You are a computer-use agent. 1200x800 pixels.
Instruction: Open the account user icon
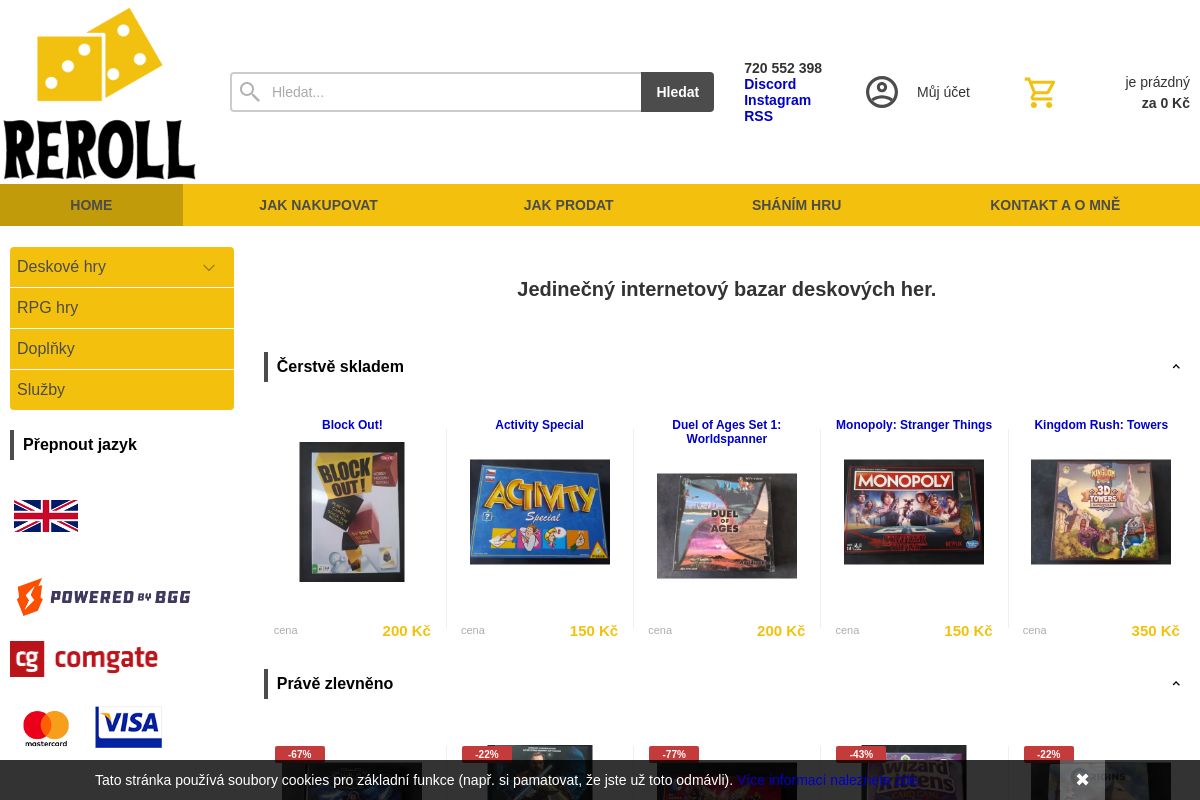click(882, 92)
